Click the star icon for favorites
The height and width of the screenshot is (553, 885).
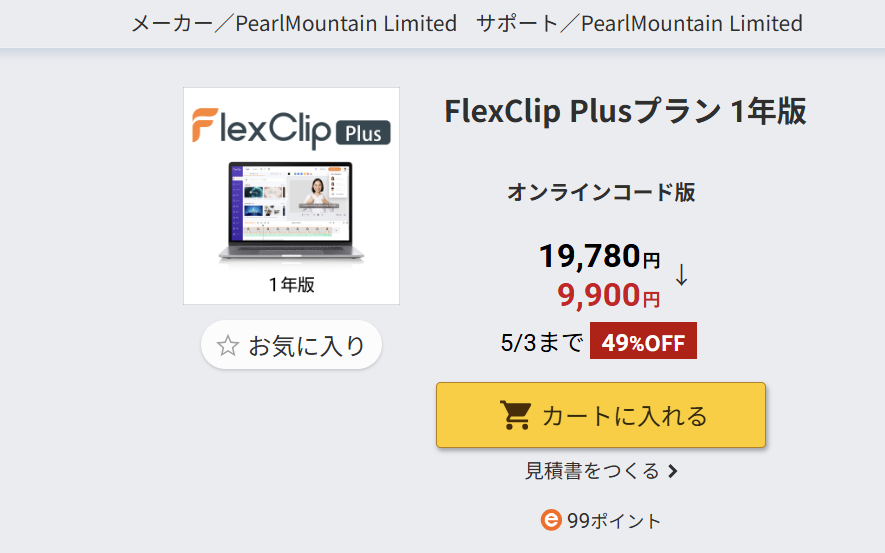[x=228, y=346]
